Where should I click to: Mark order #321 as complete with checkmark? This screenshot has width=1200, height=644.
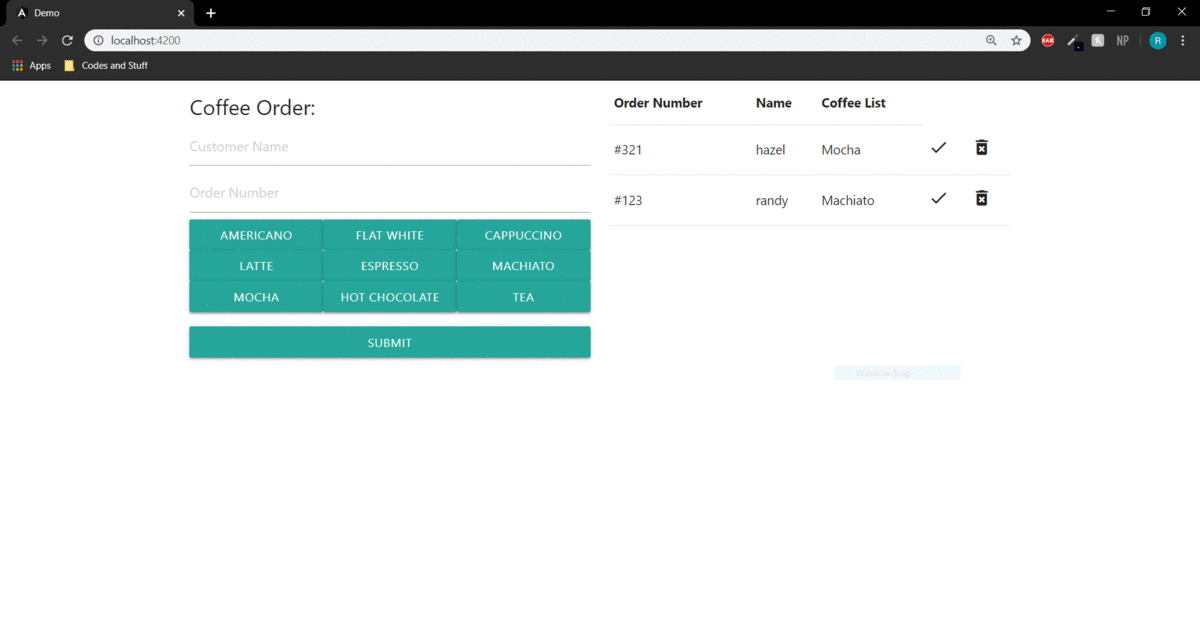coord(938,148)
